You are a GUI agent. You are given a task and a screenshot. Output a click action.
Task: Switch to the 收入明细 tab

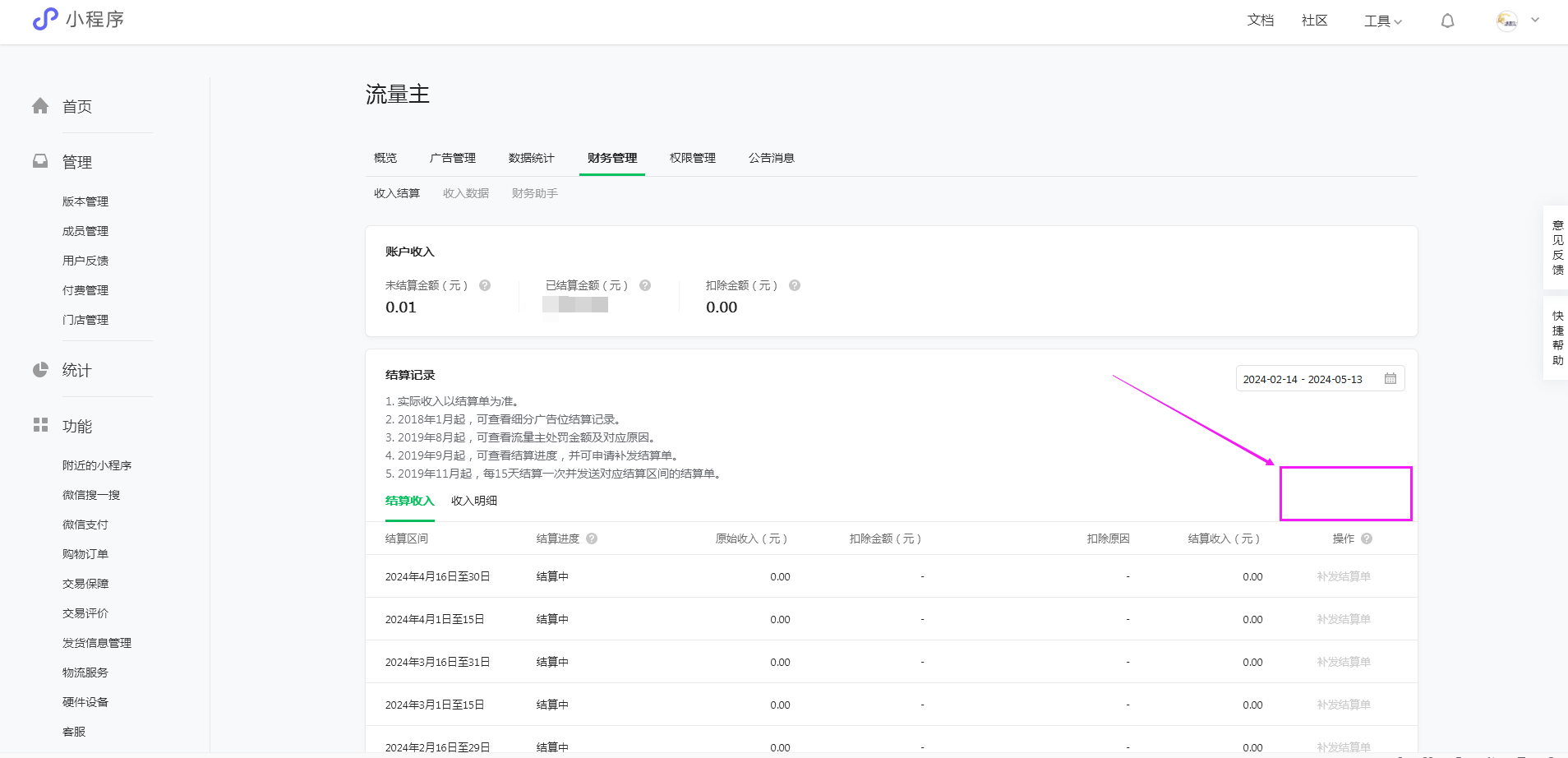pyautogui.click(x=474, y=501)
